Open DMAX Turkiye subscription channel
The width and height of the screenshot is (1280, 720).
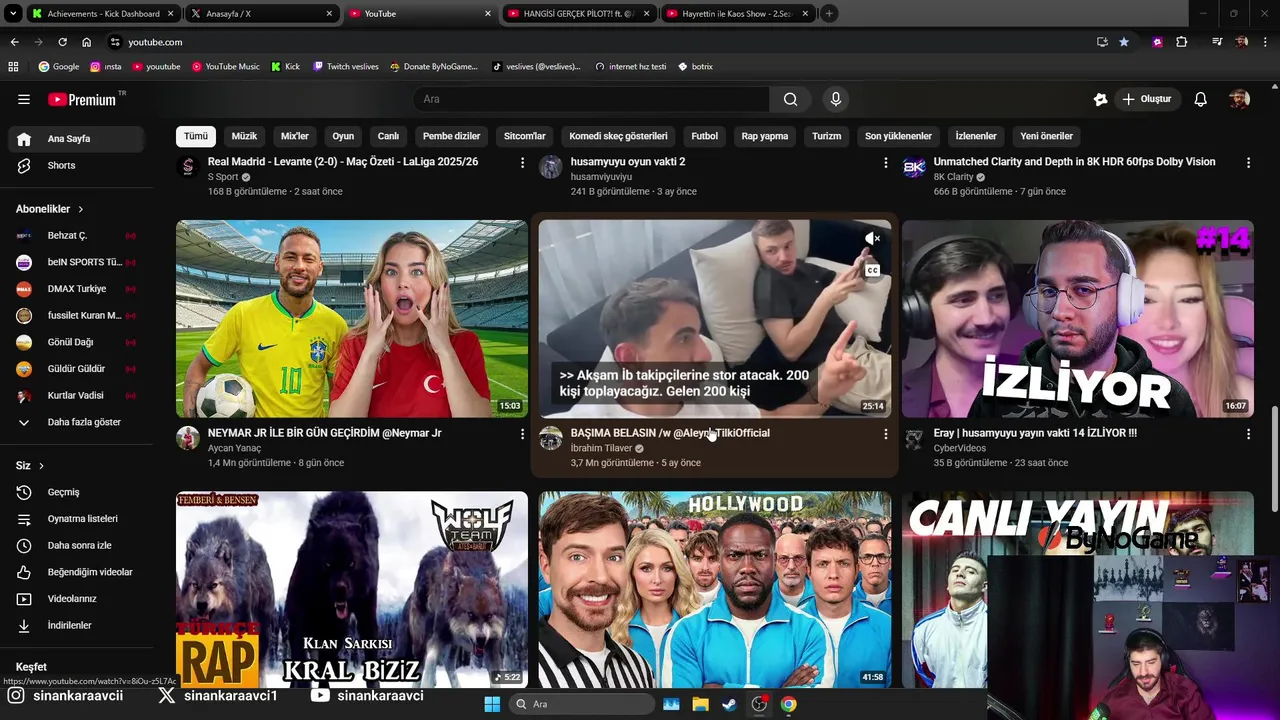76,289
